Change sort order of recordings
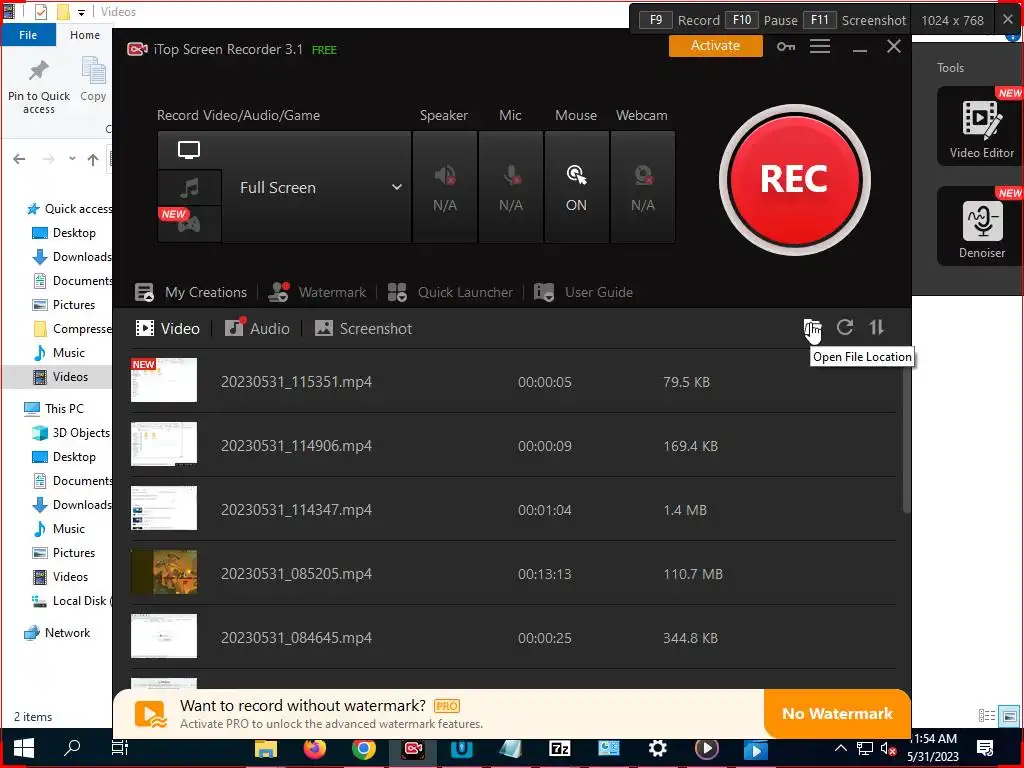The height and width of the screenshot is (768, 1024). [876, 327]
